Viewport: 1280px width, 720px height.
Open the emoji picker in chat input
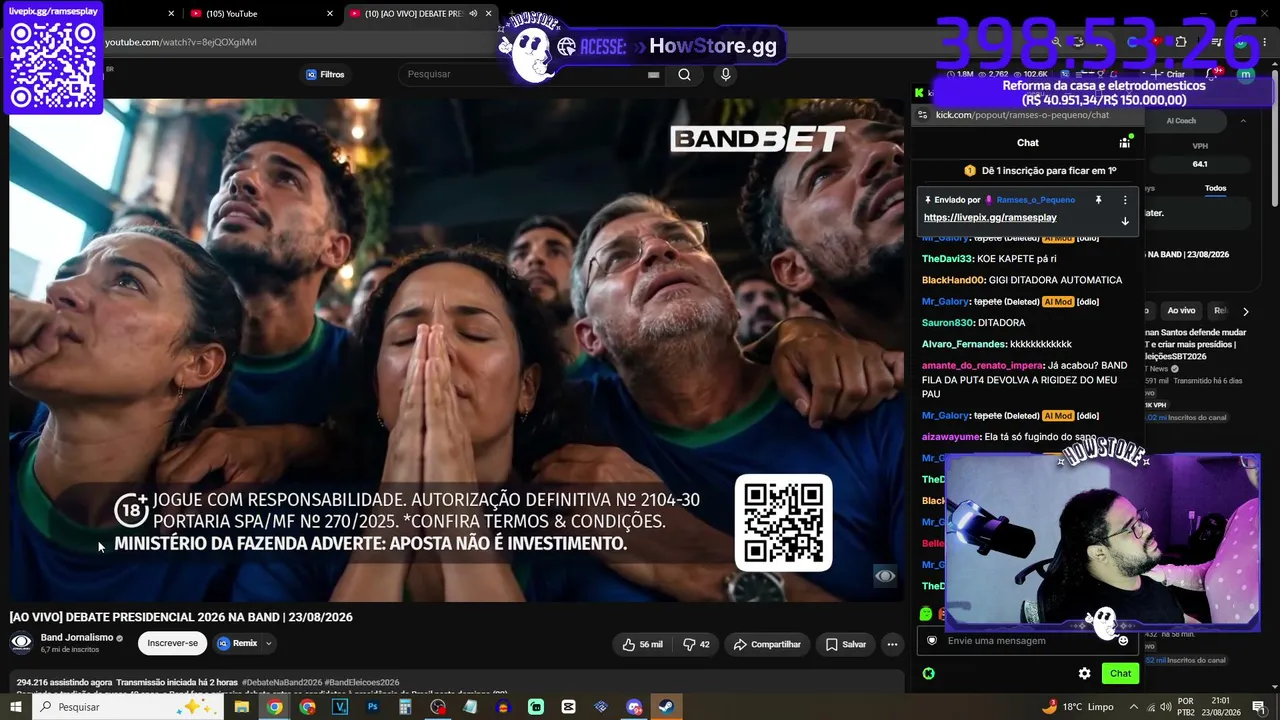[x=1123, y=641]
